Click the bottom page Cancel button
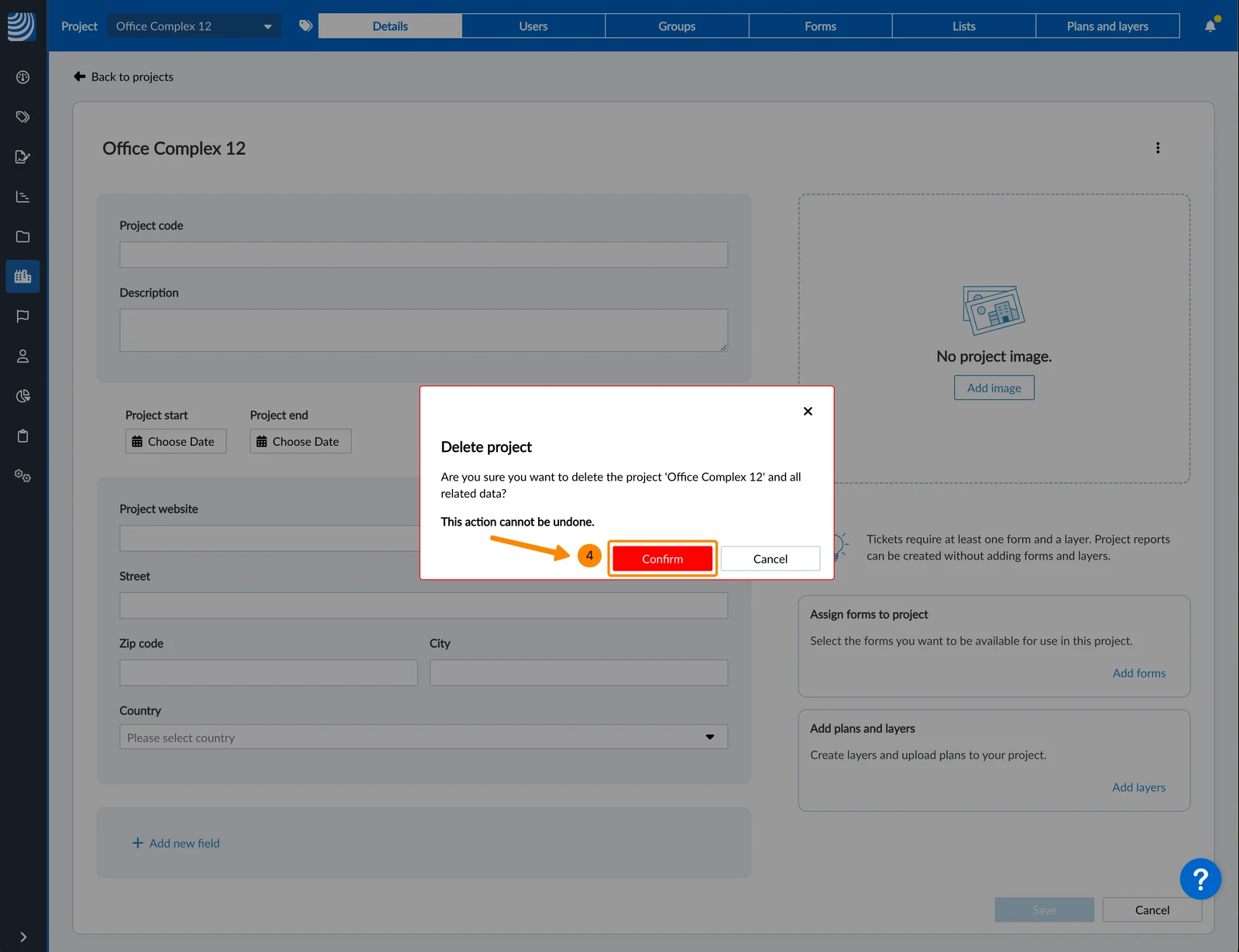The image size is (1239, 952). pyautogui.click(x=1152, y=910)
